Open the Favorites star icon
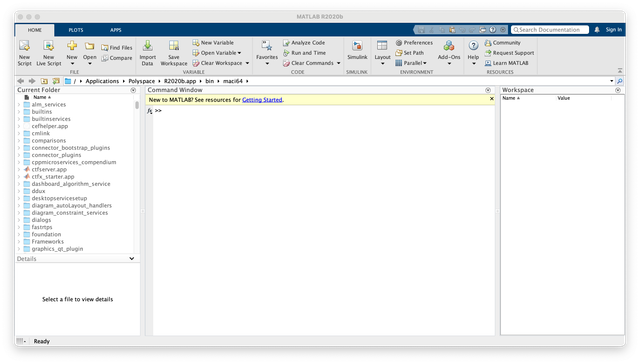640x364 pixels. tap(267, 46)
